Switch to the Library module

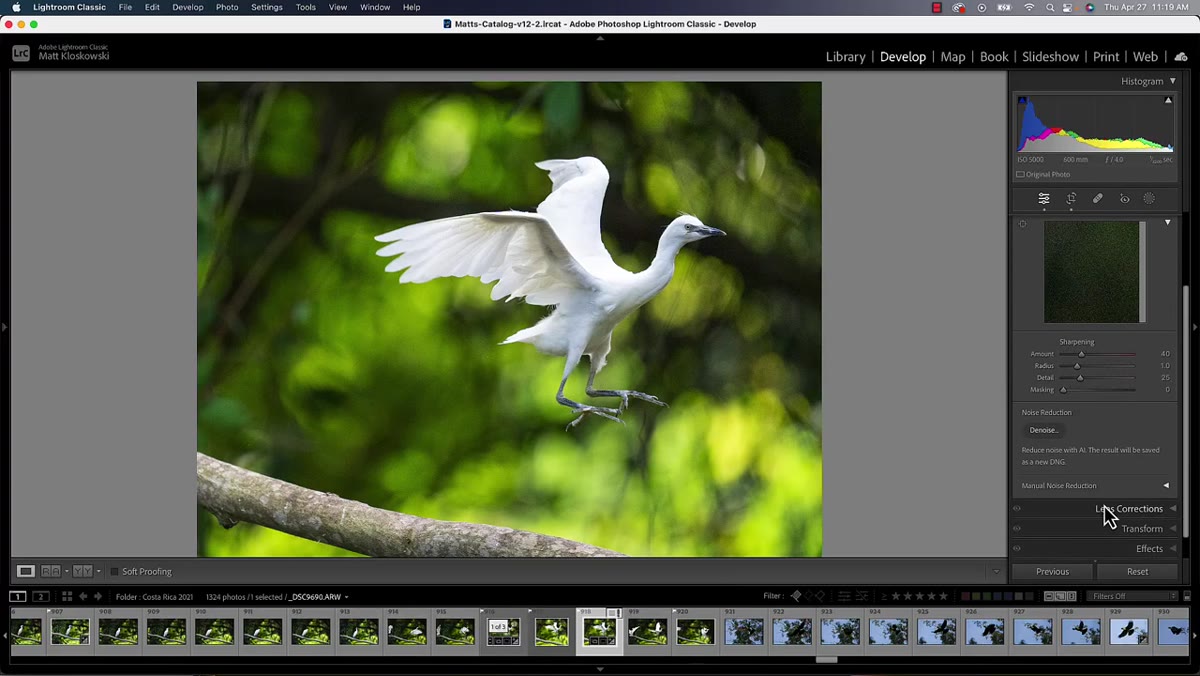pos(845,57)
